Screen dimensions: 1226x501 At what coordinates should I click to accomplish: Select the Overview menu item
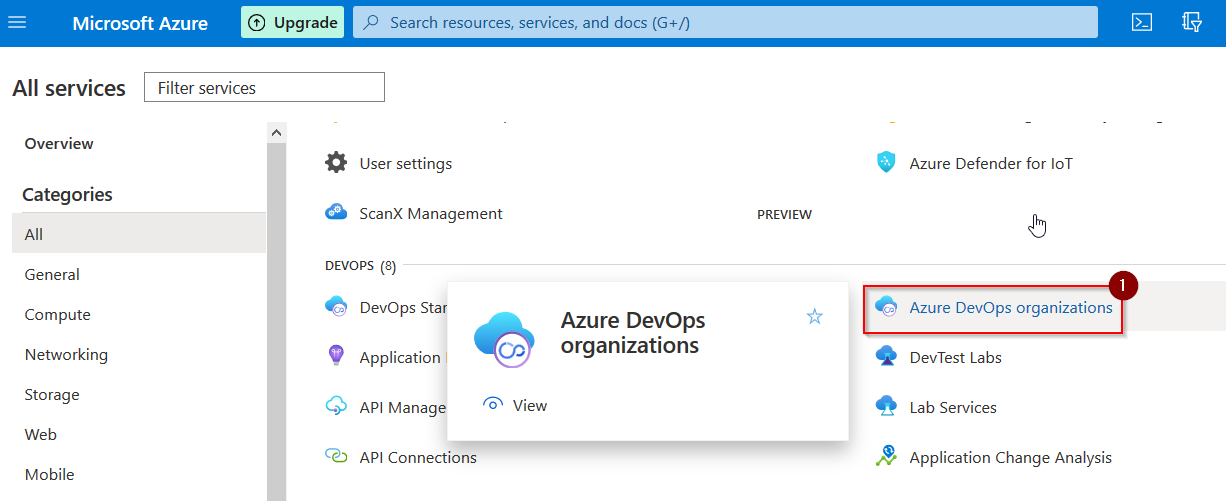pyautogui.click(x=59, y=144)
